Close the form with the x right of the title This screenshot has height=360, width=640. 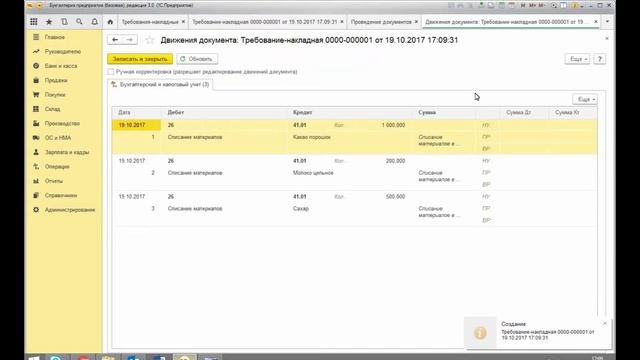(607, 38)
